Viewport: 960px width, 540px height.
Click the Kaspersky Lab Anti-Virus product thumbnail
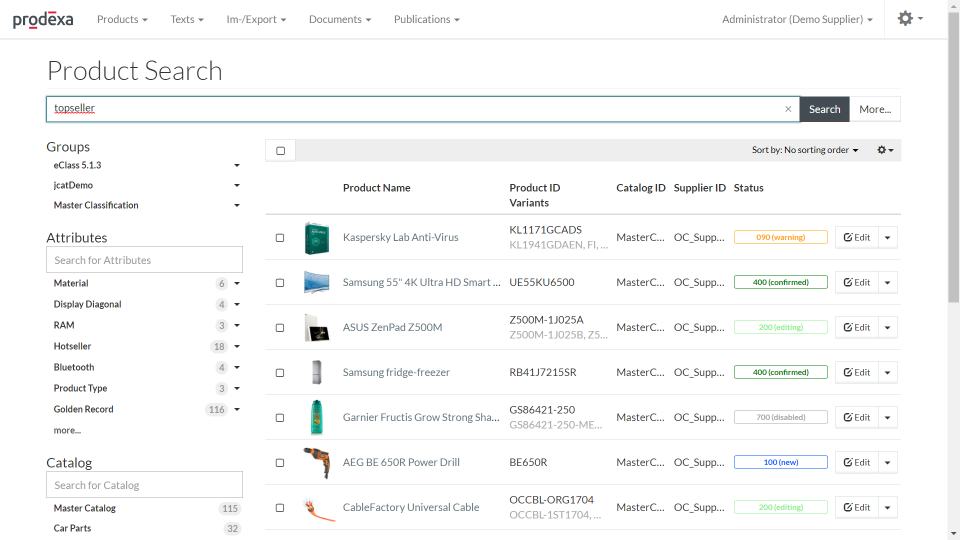pos(316,237)
